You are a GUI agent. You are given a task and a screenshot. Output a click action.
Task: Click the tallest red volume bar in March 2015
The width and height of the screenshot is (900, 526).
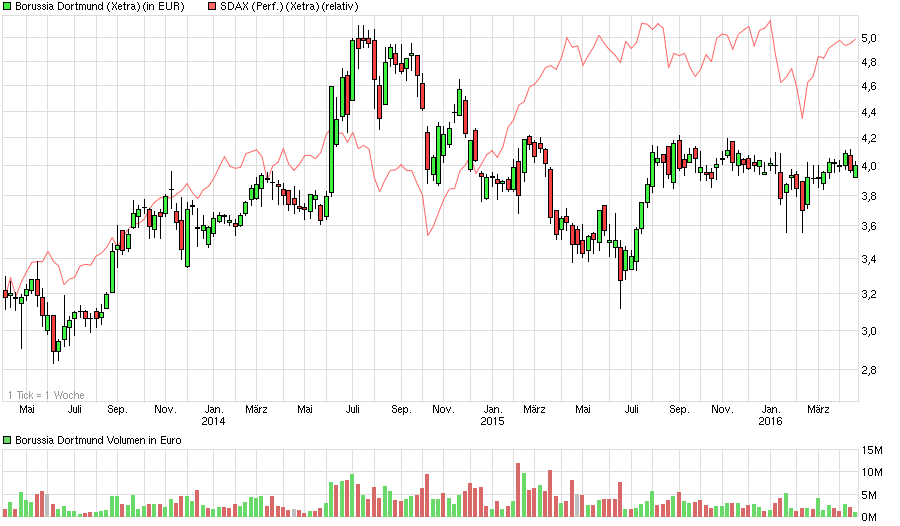tap(549, 494)
